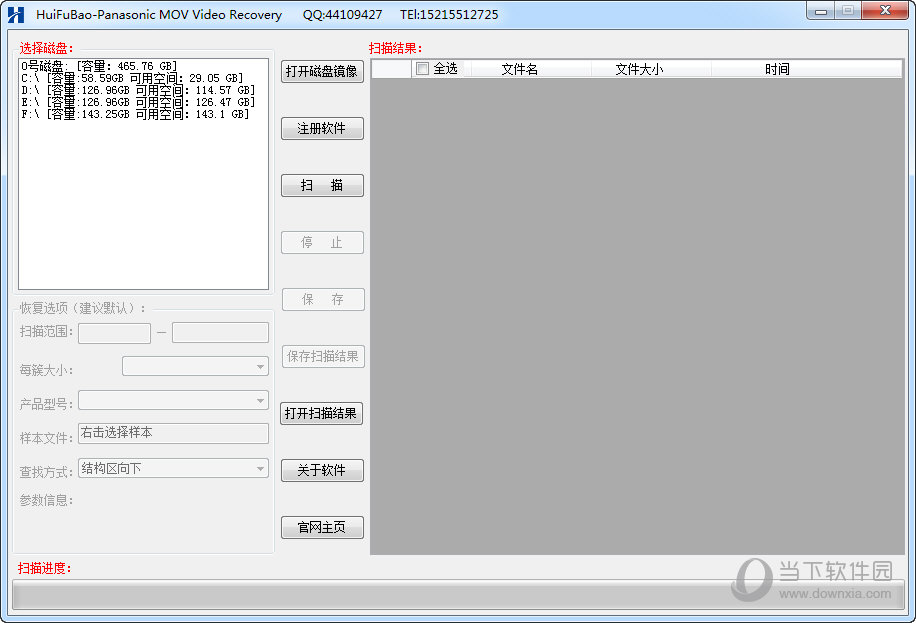Click the 打开磁盘镜像 button

coord(322,71)
